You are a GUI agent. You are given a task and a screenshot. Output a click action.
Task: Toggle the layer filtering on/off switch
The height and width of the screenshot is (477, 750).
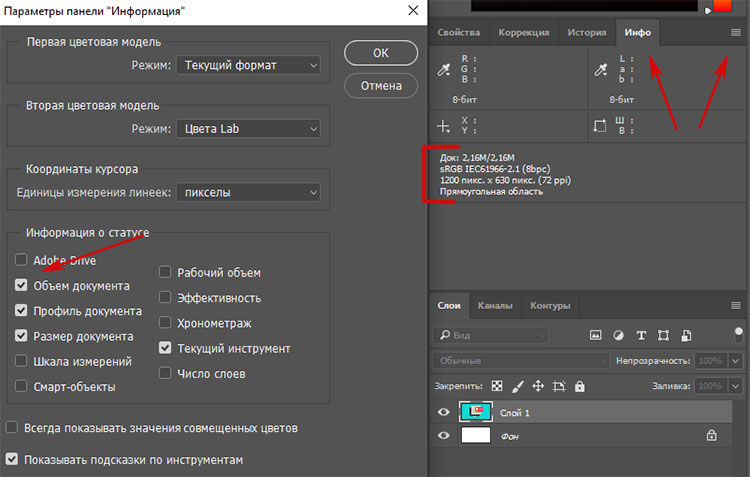[739, 335]
